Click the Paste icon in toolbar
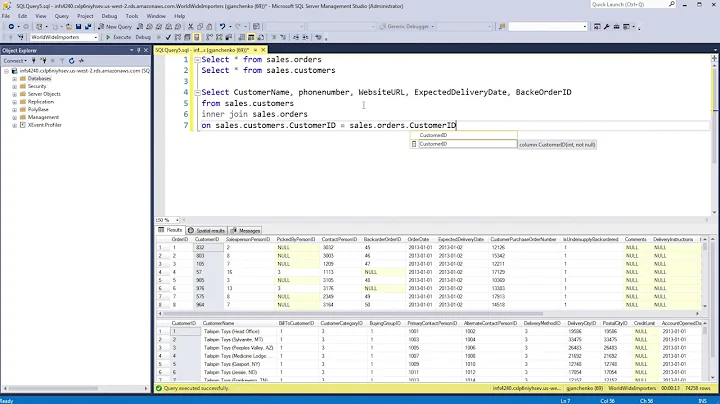Image resolution: width=720 pixels, height=404 pixels. click(x=209, y=27)
